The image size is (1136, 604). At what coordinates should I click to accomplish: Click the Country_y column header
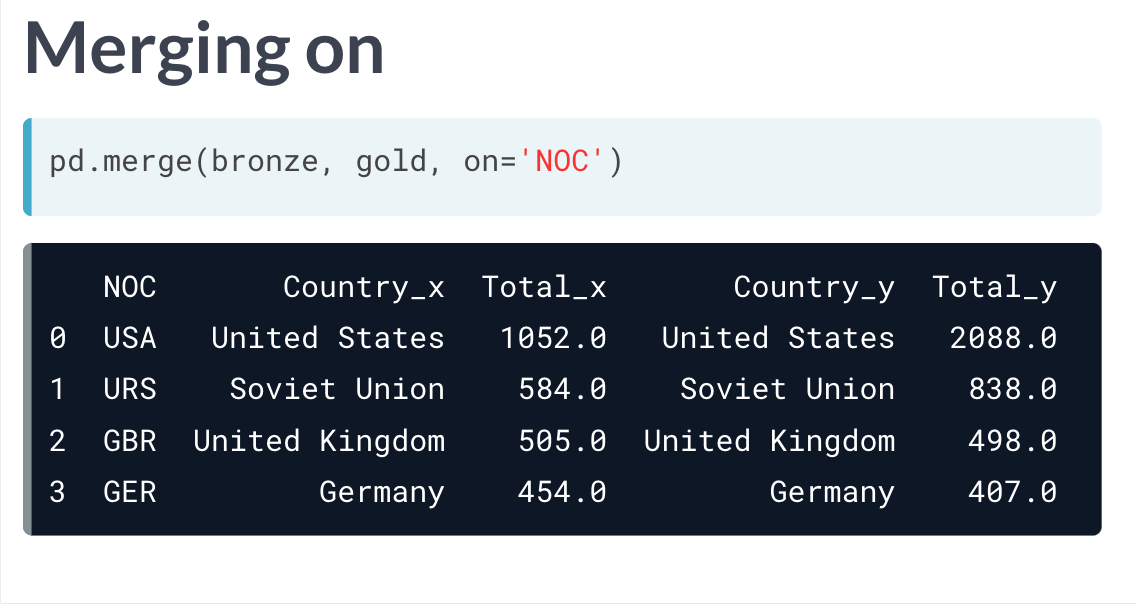click(814, 288)
